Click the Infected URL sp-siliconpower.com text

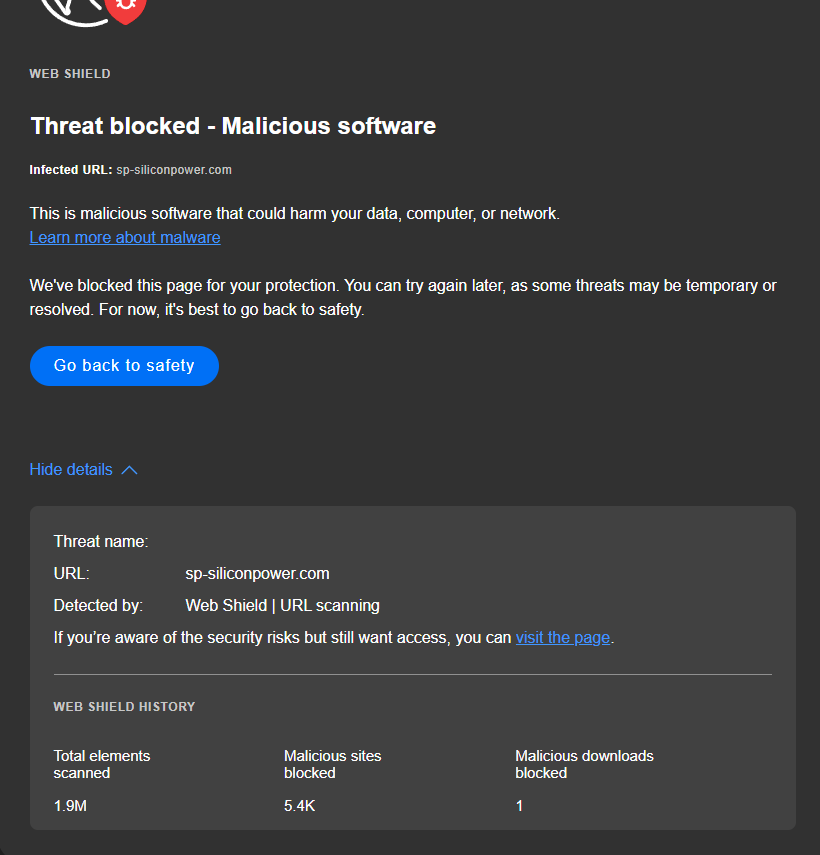coord(131,170)
